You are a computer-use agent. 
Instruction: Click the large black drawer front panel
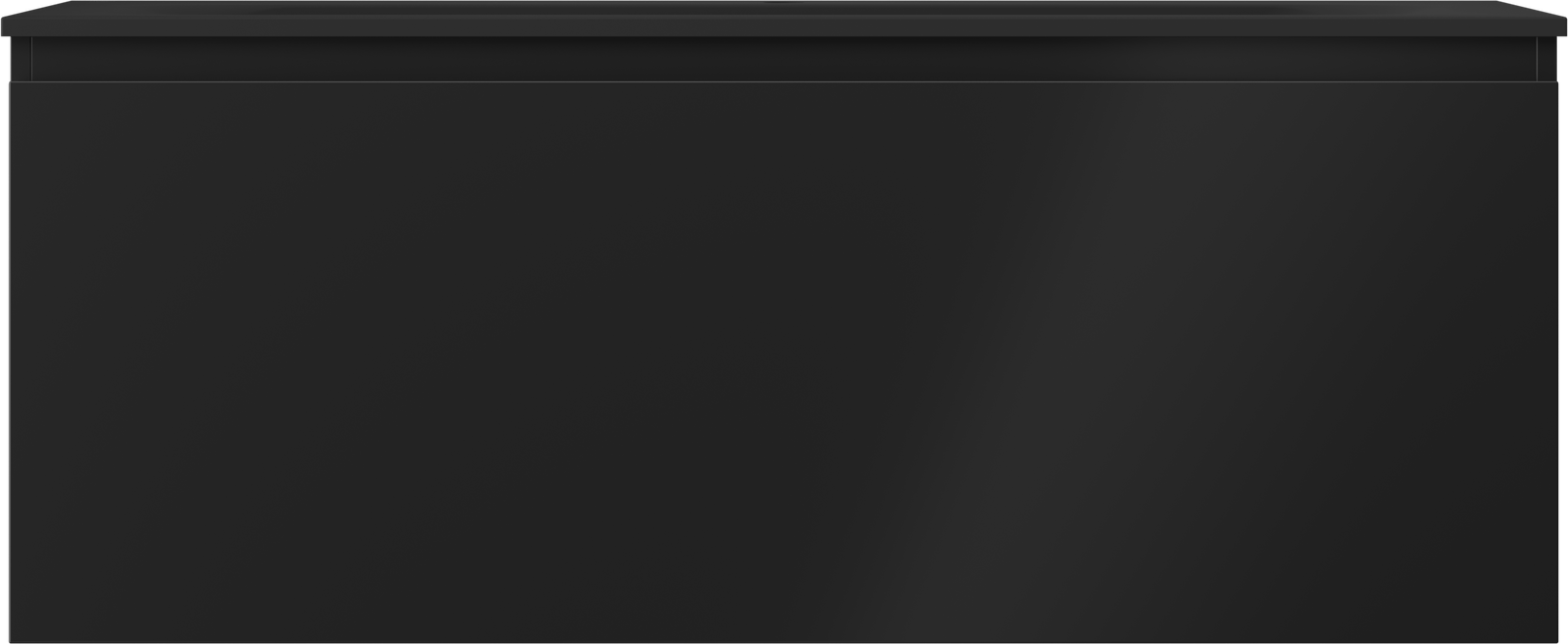(784, 361)
